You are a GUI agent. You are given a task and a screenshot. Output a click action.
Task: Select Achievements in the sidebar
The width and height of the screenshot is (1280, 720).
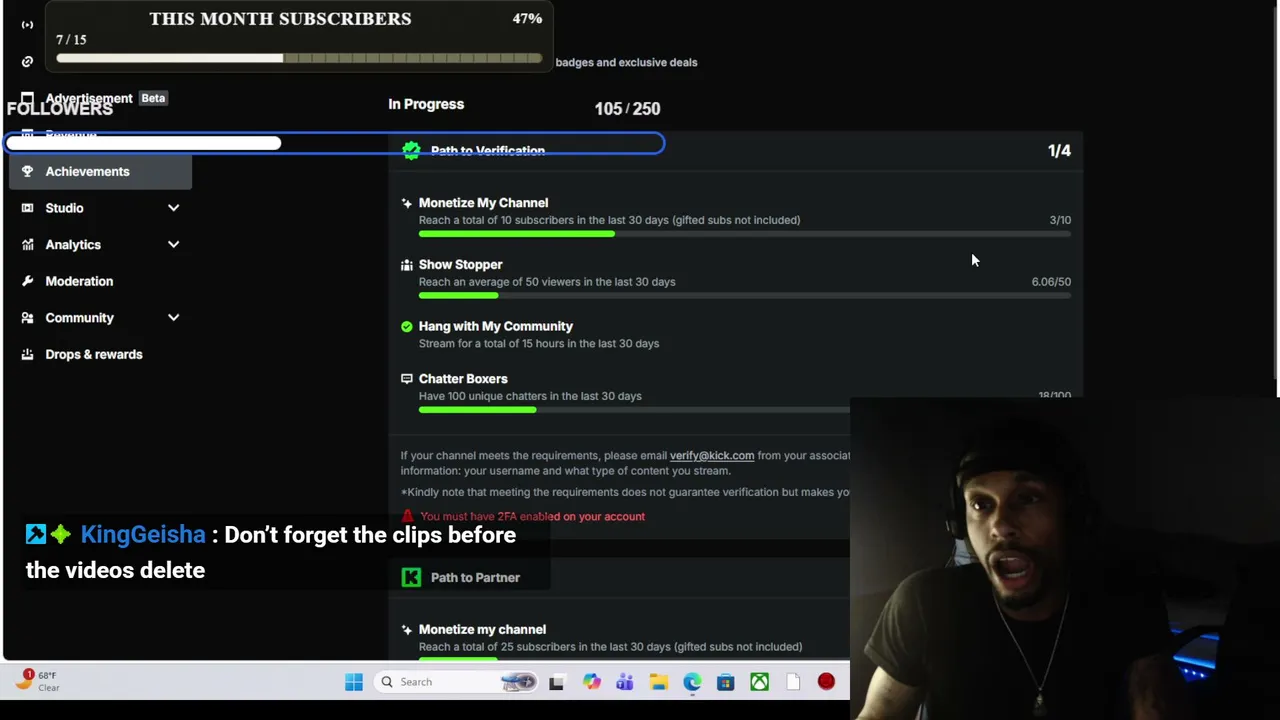point(100,171)
